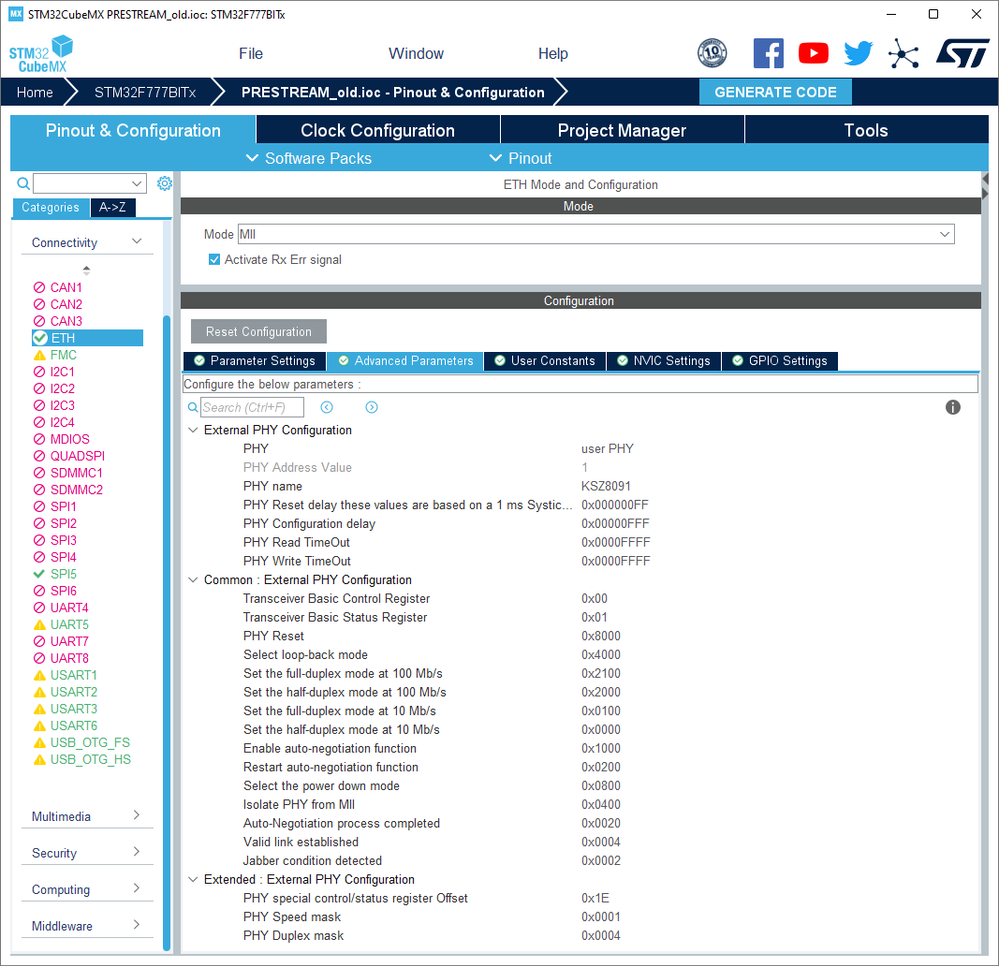Viewport: 999px width, 966px height.
Task: Click the 10 years anniversary badge
Action: 712,54
